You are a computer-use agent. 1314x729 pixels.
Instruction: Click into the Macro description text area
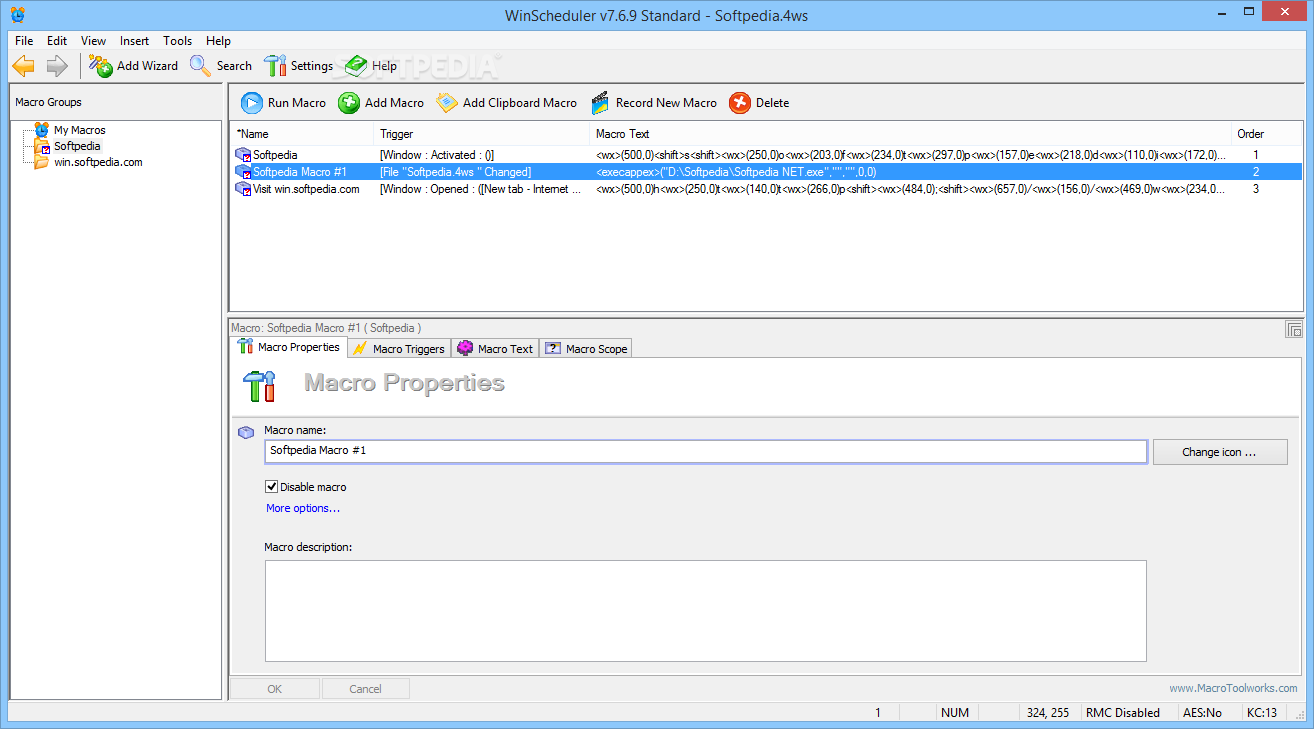point(706,610)
